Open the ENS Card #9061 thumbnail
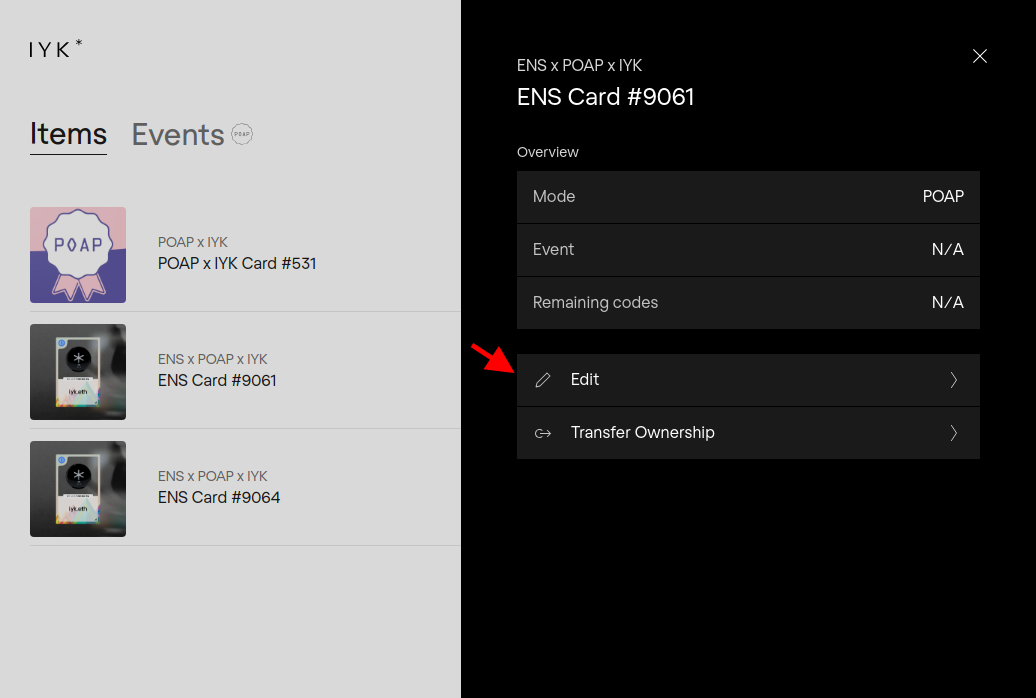This screenshot has height=698, width=1036. [x=78, y=372]
